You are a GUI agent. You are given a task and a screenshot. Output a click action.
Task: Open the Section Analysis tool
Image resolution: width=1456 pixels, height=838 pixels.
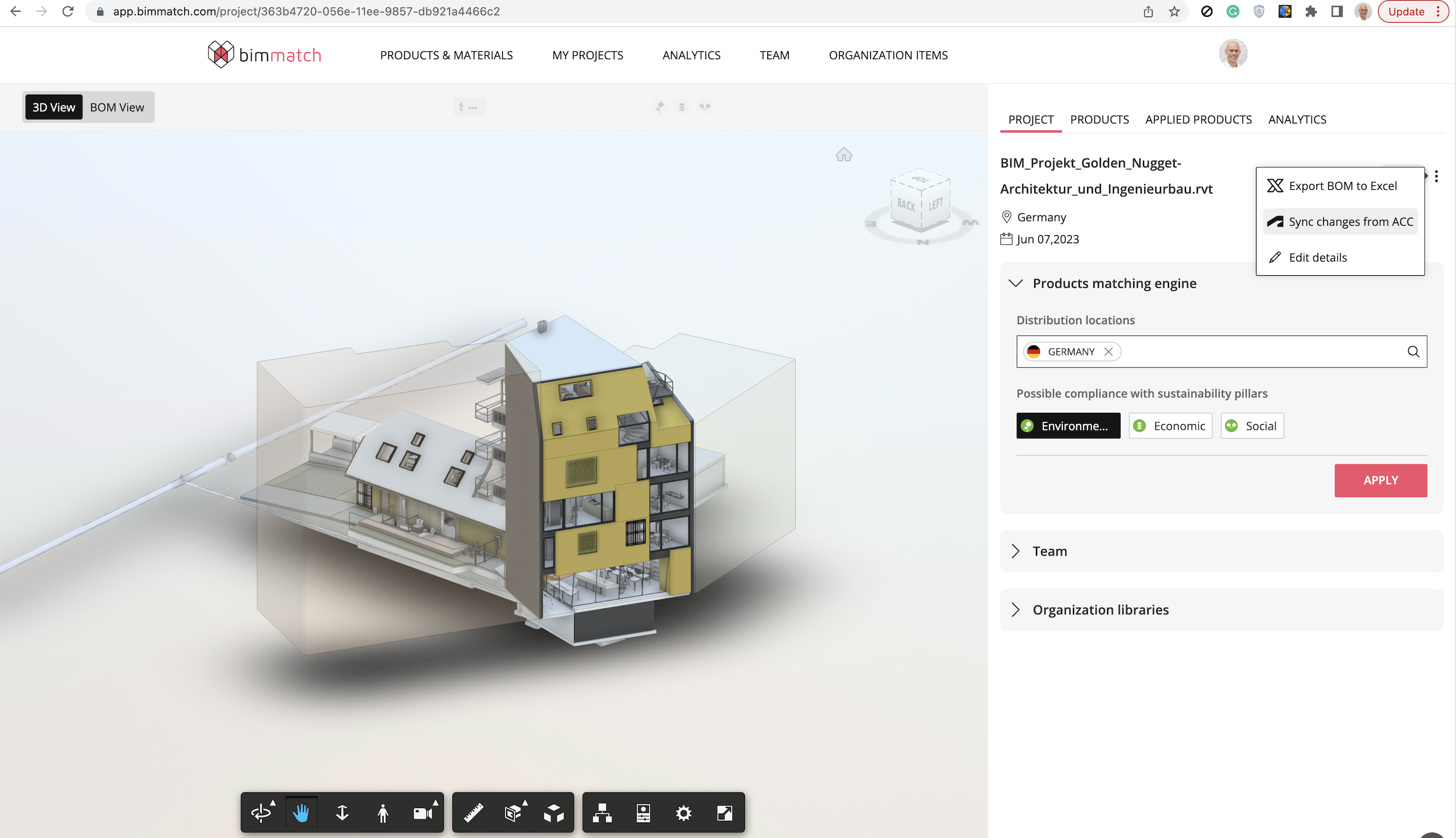513,812
